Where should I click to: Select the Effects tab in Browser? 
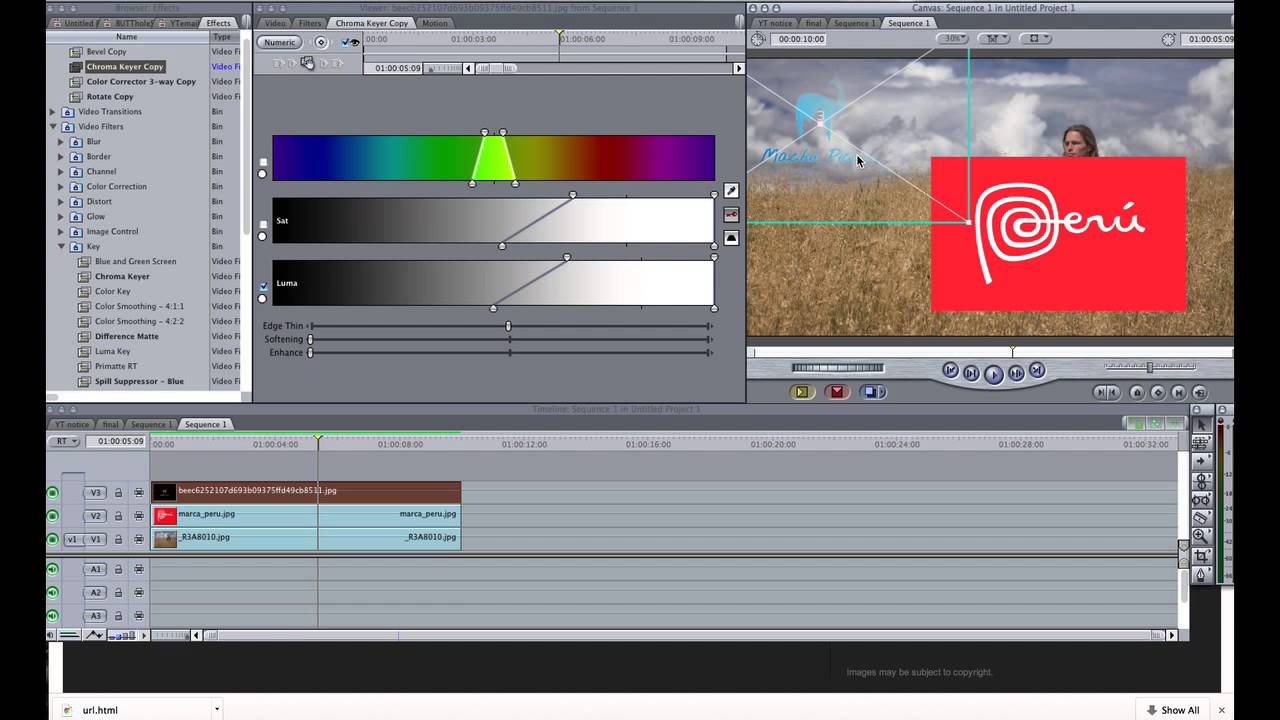[x=218, y=23]
